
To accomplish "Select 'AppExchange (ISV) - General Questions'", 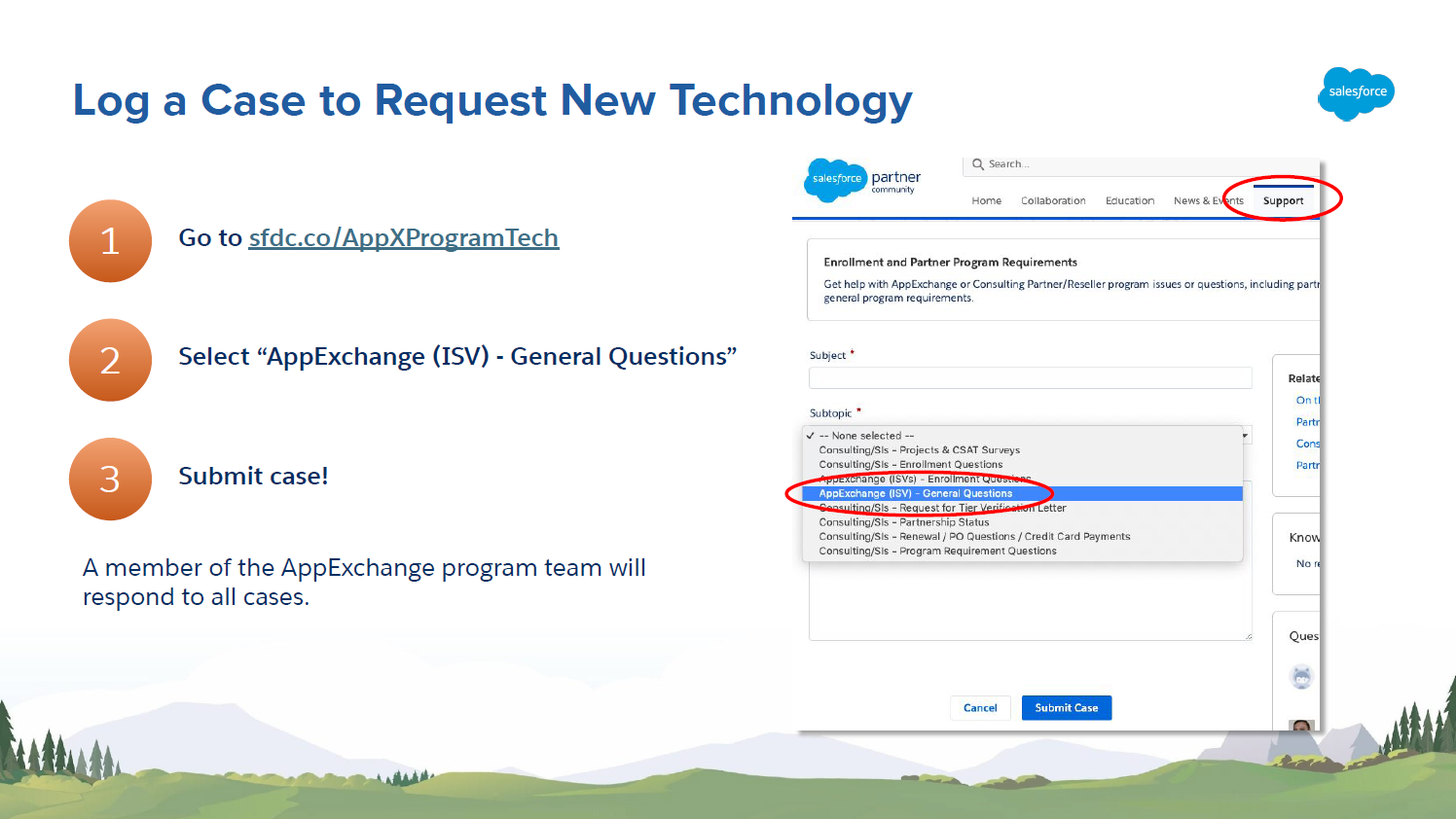I will pyautogui.click(x=1023, y=493).
